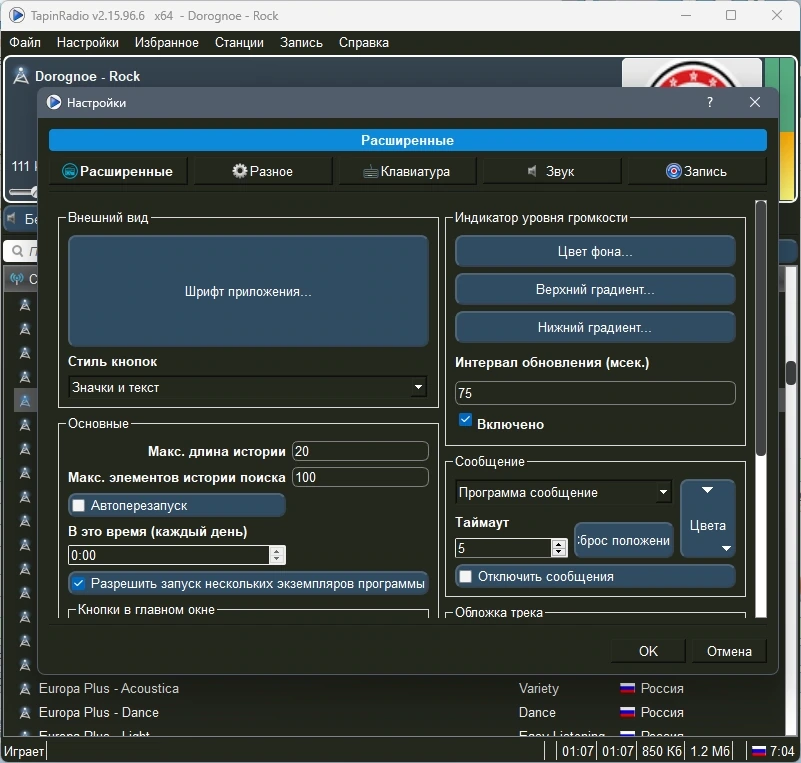Uncheck the Включено volume indicator checkbox

click(465, 420)
